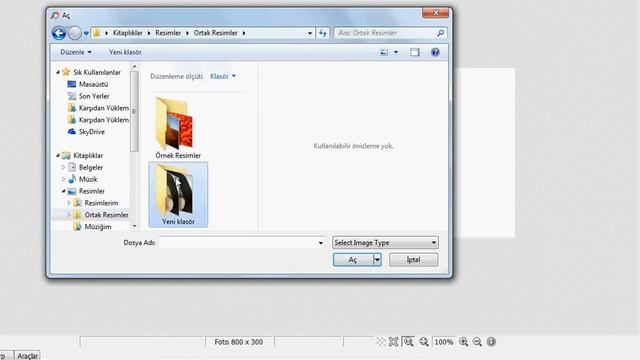
Task: Collapse the Kitaplıklar group
Action: (x=58, y=156)
